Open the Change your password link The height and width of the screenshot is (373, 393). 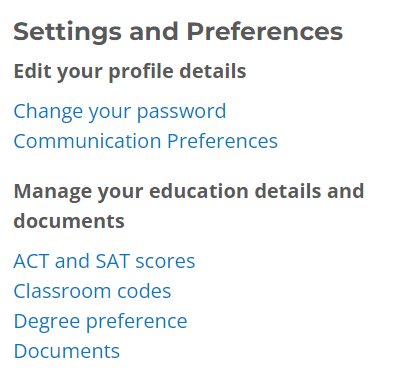tap(120, 112)
